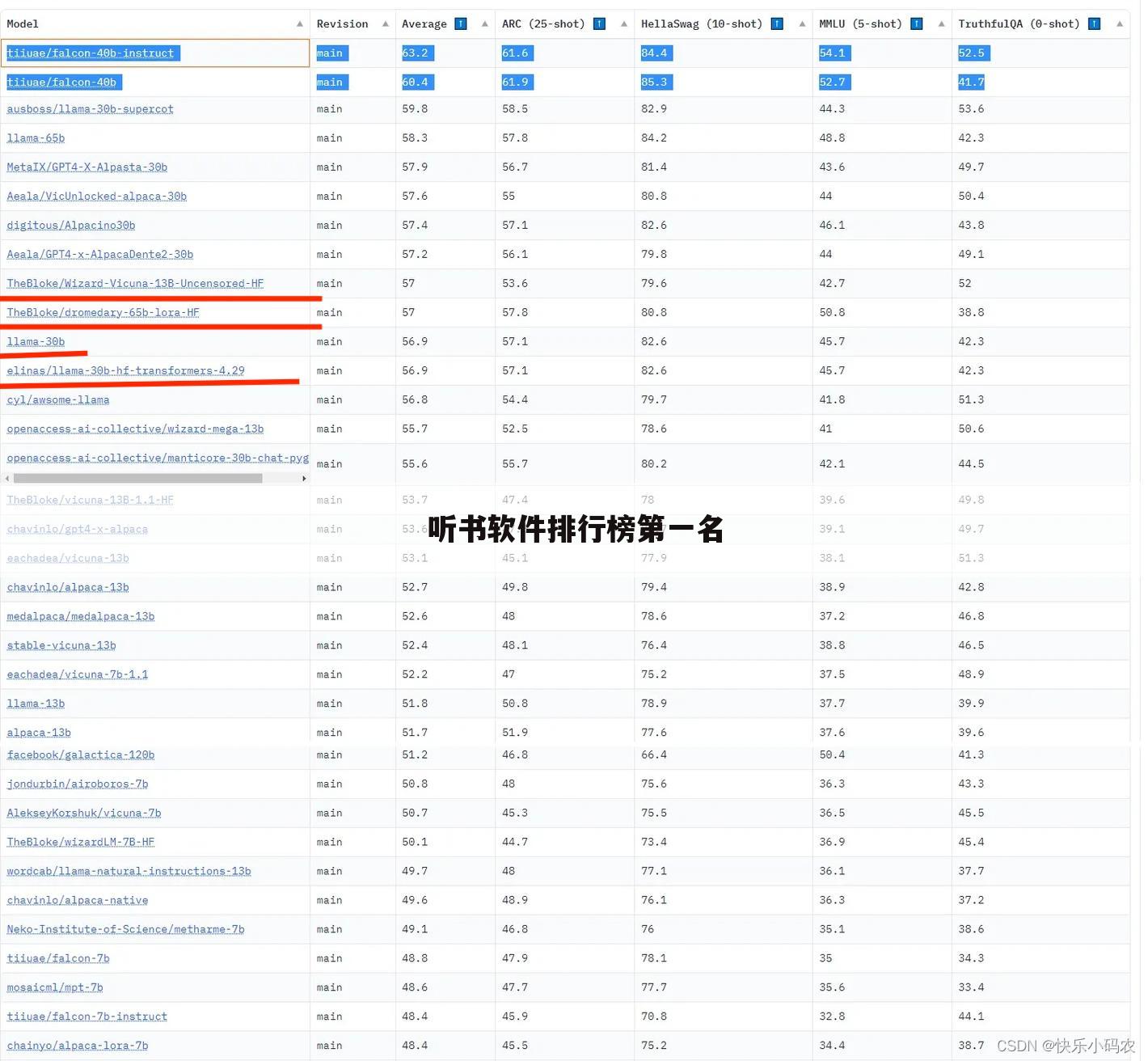1148x1061 pixels.
Task: Open tiiuae/falcon-7b-instruct model link
Action: tap(87, 1017)
